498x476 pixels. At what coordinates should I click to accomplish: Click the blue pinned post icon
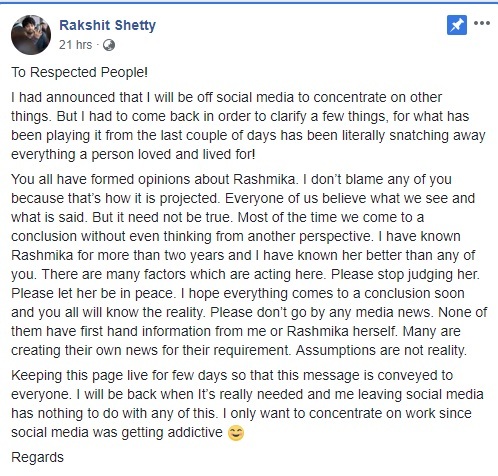(457, 25)
